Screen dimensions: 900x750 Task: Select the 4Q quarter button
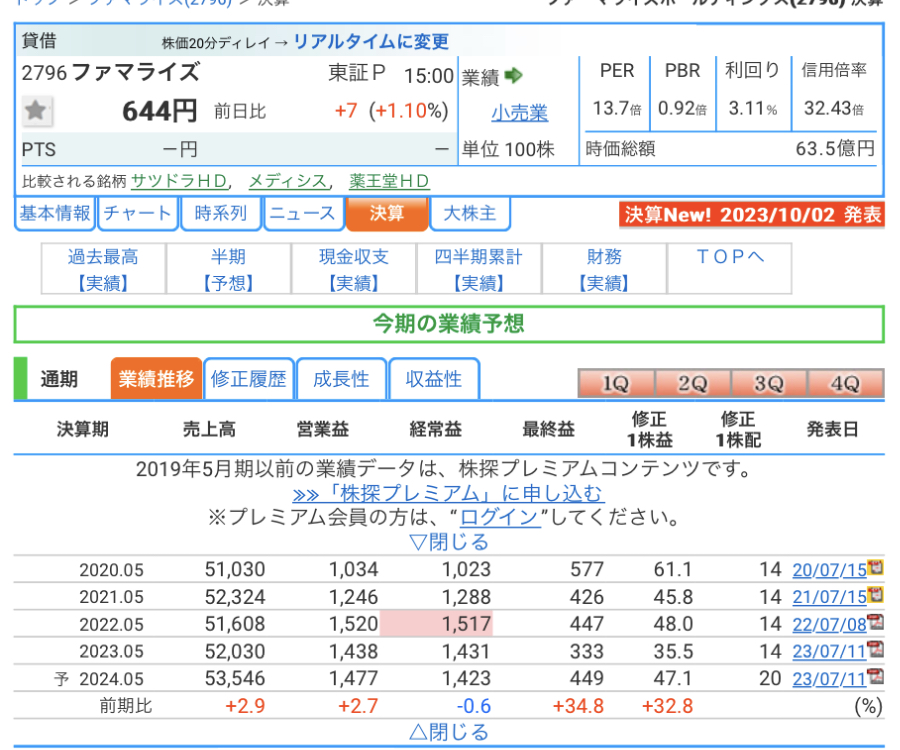845,383
